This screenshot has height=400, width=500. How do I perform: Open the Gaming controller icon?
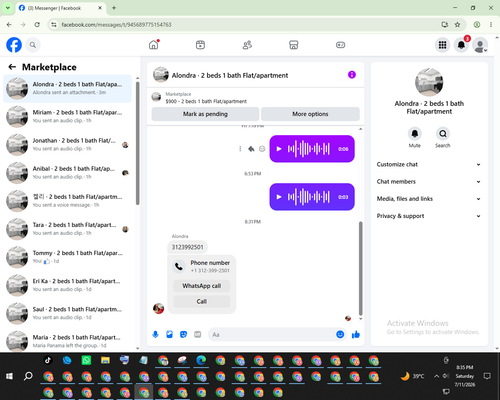tap(340, 45)
